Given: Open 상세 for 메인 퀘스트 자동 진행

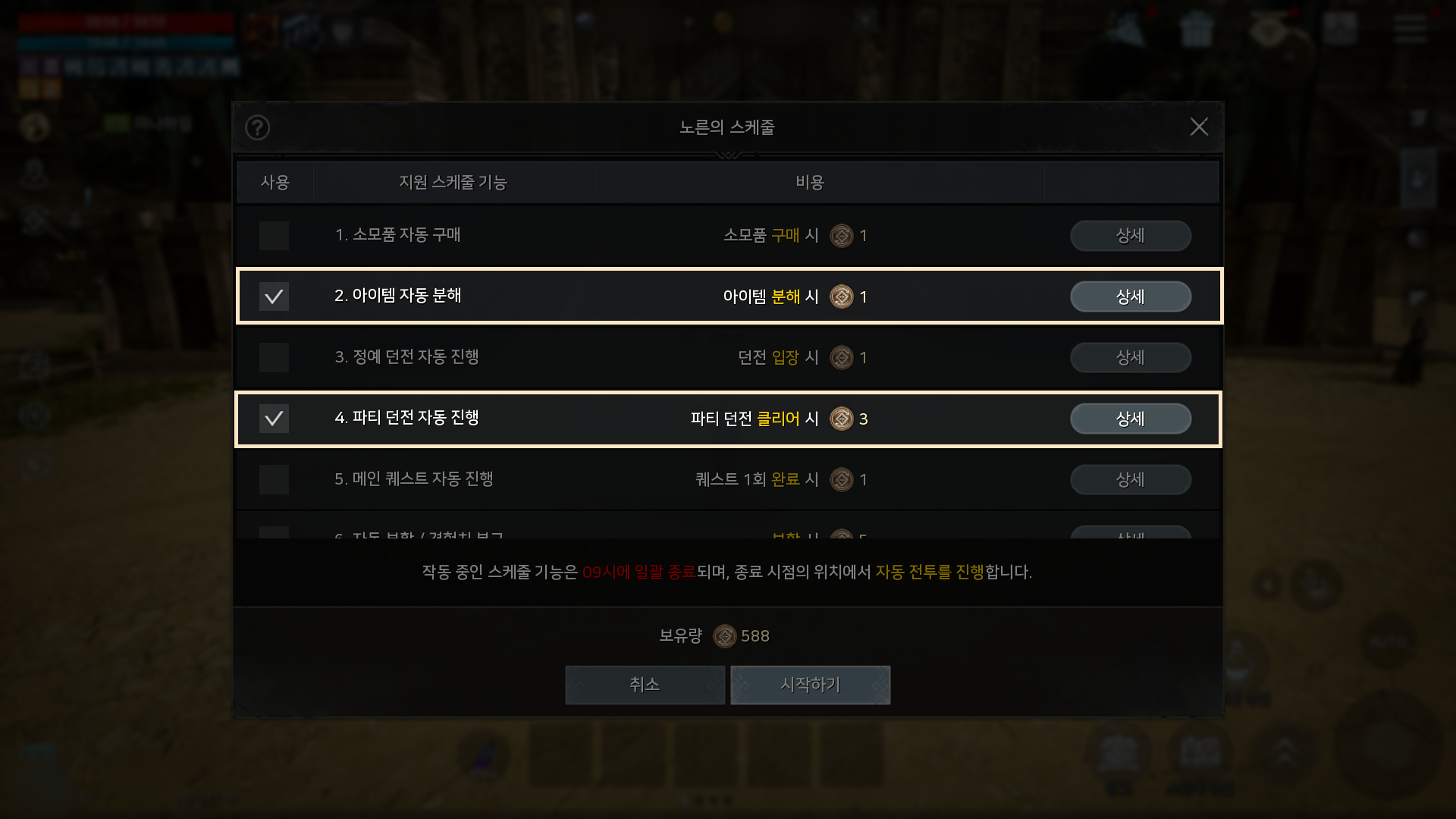Looking at the screenshot, I should (x=1131, y=479).
